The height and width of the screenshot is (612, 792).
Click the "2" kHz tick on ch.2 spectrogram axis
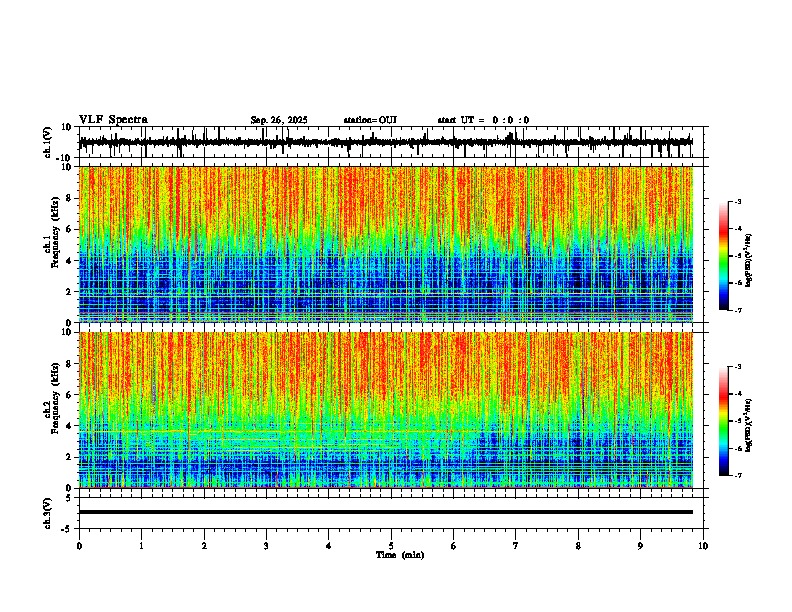click(x=71, y=457)
